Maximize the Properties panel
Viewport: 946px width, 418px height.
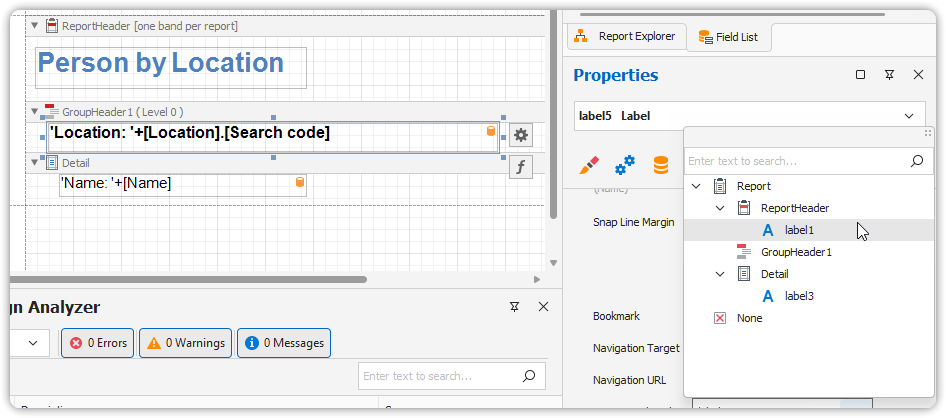(x=860, y=75)
